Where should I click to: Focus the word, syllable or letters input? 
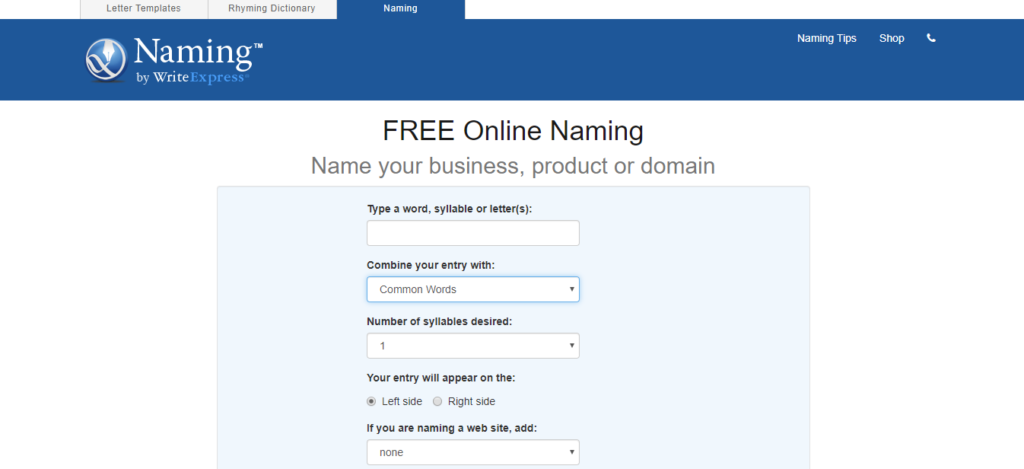tap(473, 233)
